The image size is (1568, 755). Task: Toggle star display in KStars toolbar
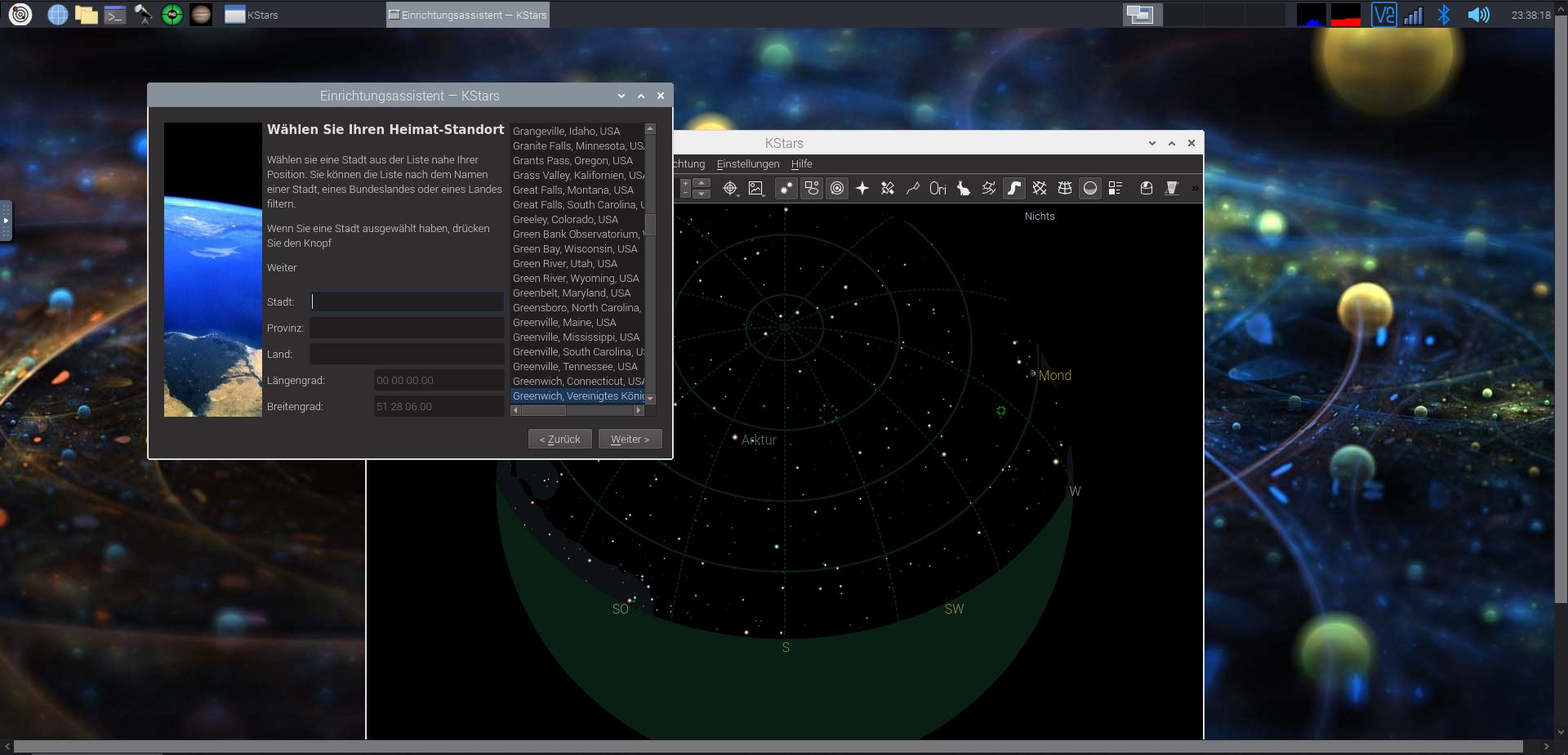tap(786, 189)
